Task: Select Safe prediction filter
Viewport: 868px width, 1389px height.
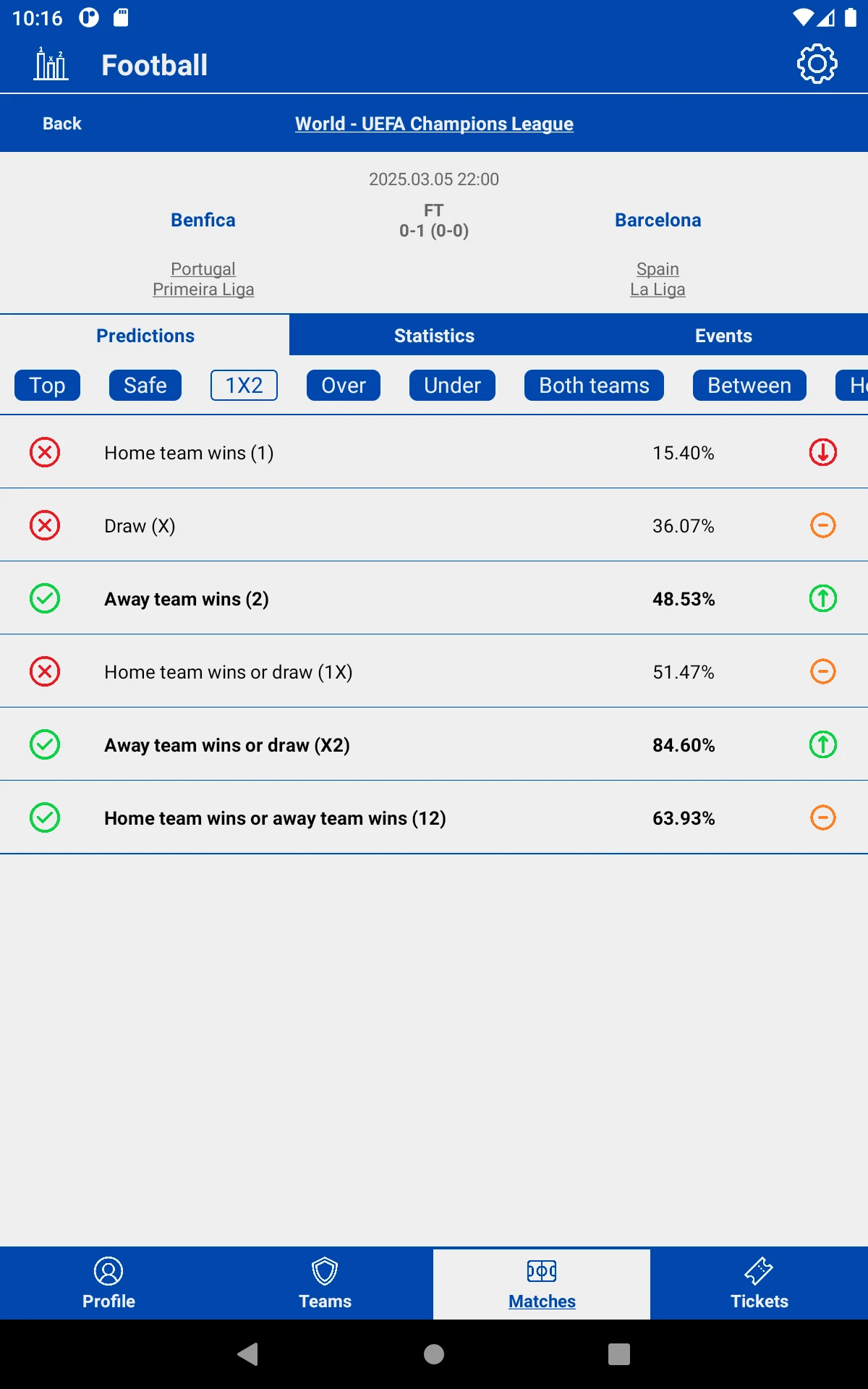Action: [x=145, y=385]
